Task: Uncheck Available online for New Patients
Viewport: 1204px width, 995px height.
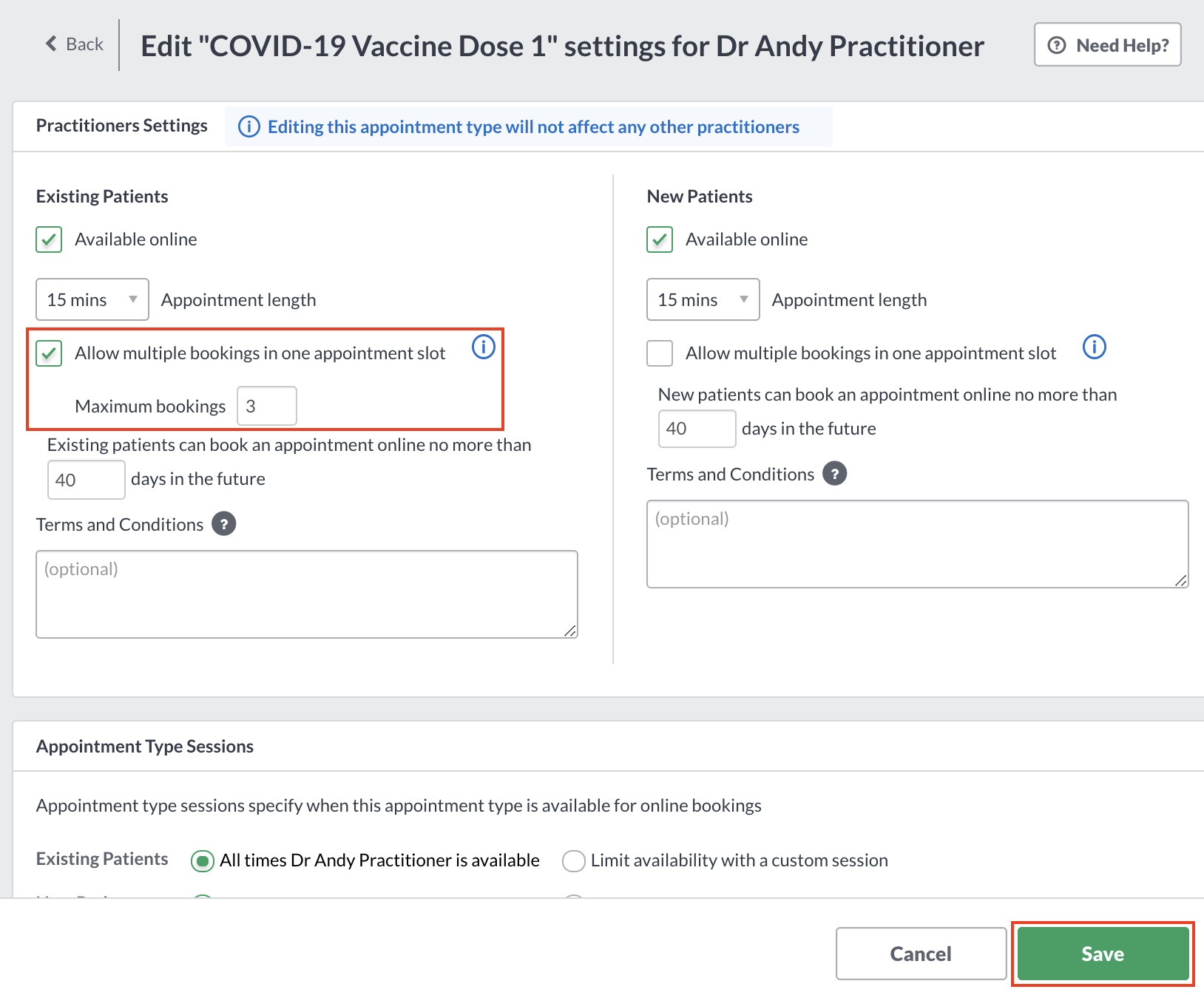Action: (660, 240)
